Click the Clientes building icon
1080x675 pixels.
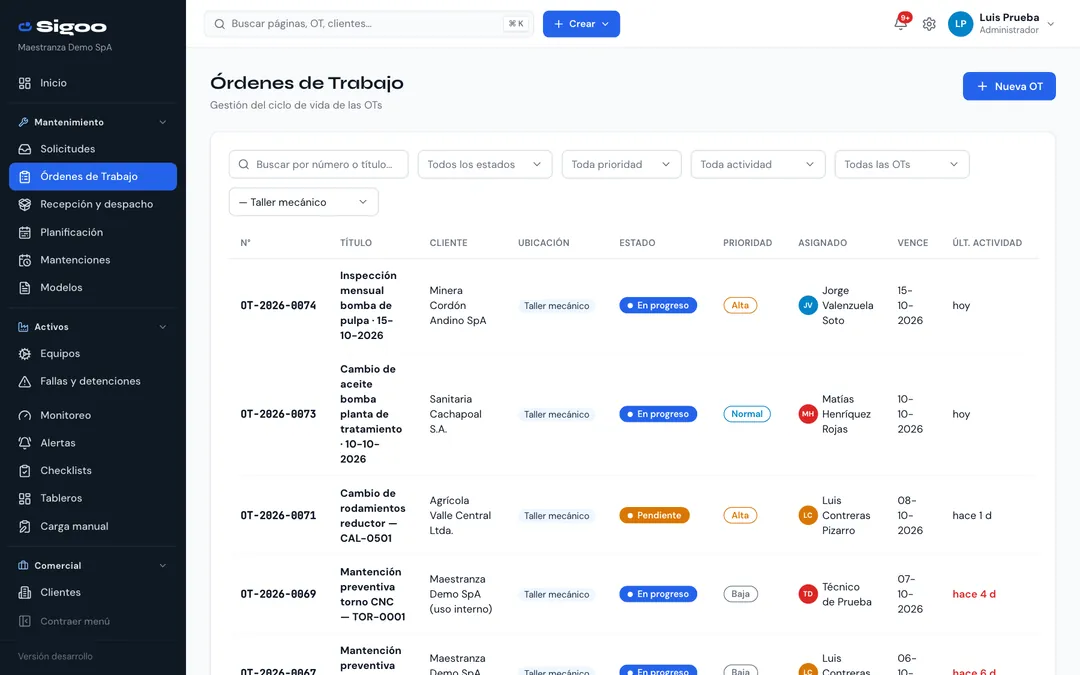25,592
